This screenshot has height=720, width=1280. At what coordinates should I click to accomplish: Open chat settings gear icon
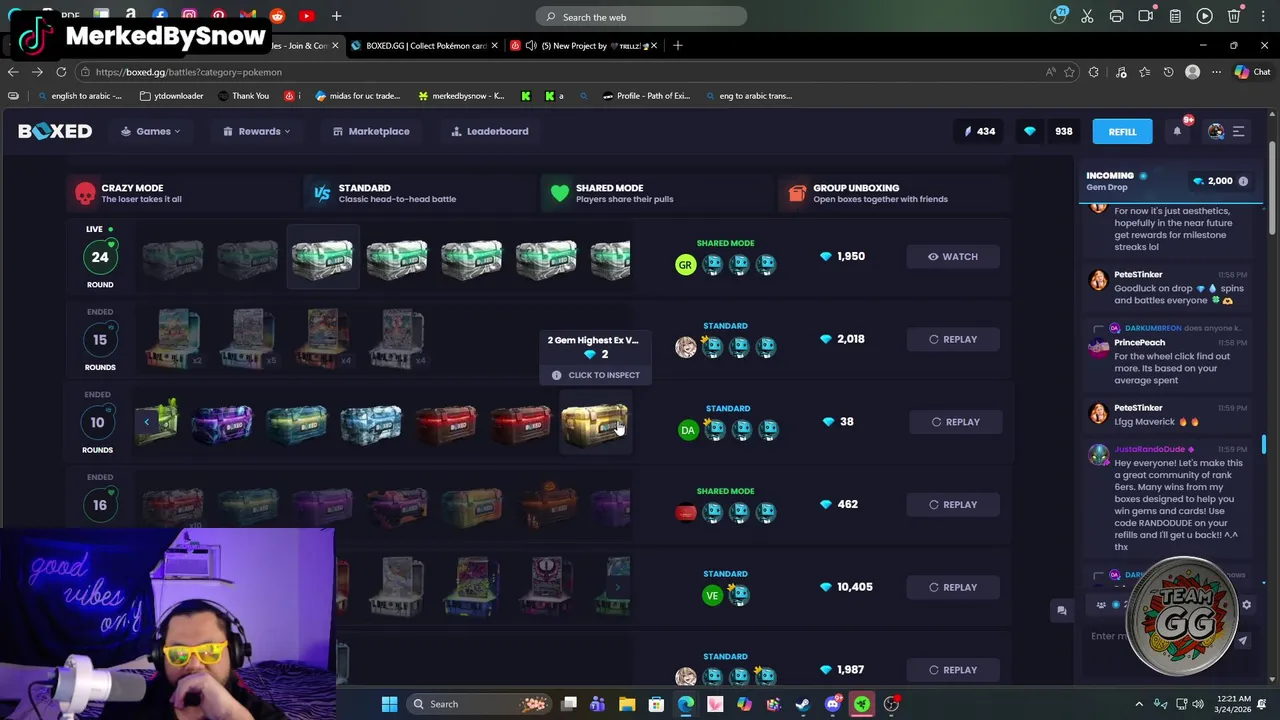[1246, 605]
